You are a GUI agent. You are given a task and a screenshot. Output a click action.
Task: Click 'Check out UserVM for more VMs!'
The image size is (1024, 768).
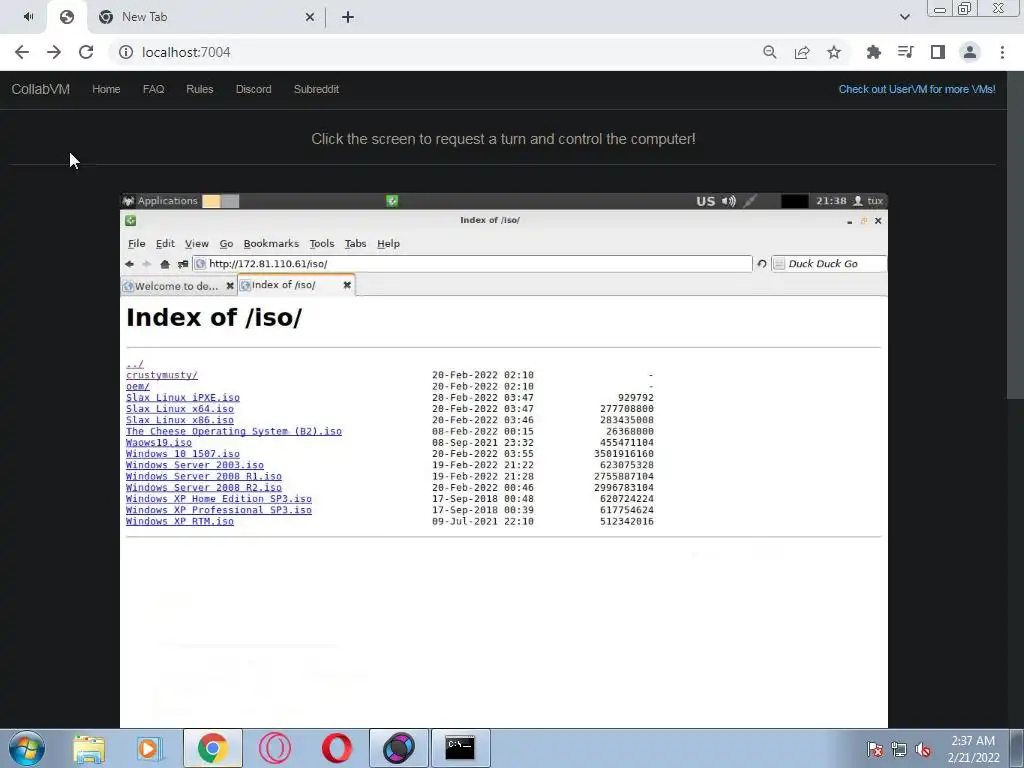(917, 89)
